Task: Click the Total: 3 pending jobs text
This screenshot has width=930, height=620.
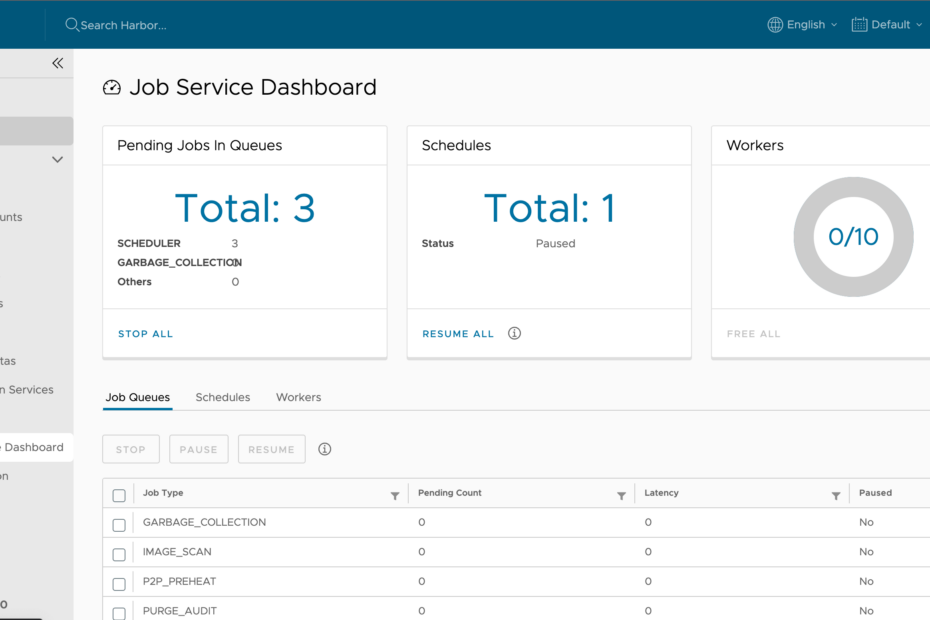Action: pos(245,208)
